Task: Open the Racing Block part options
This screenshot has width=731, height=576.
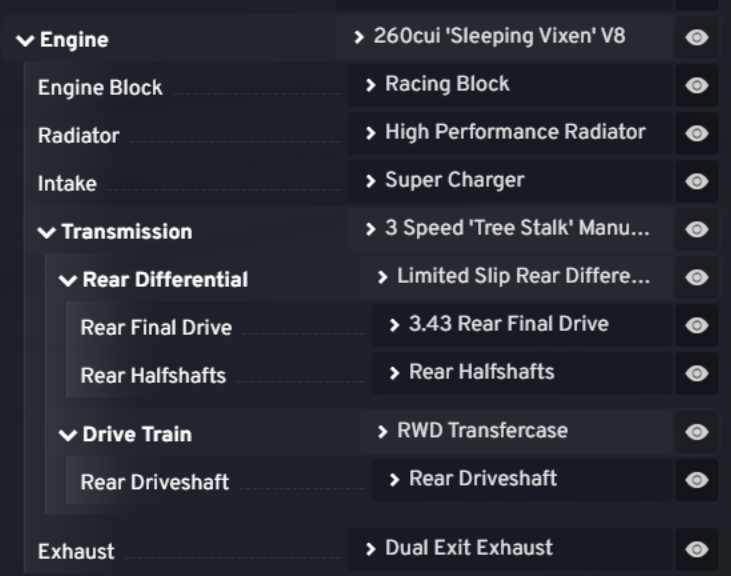Action: tap(447, 85)
